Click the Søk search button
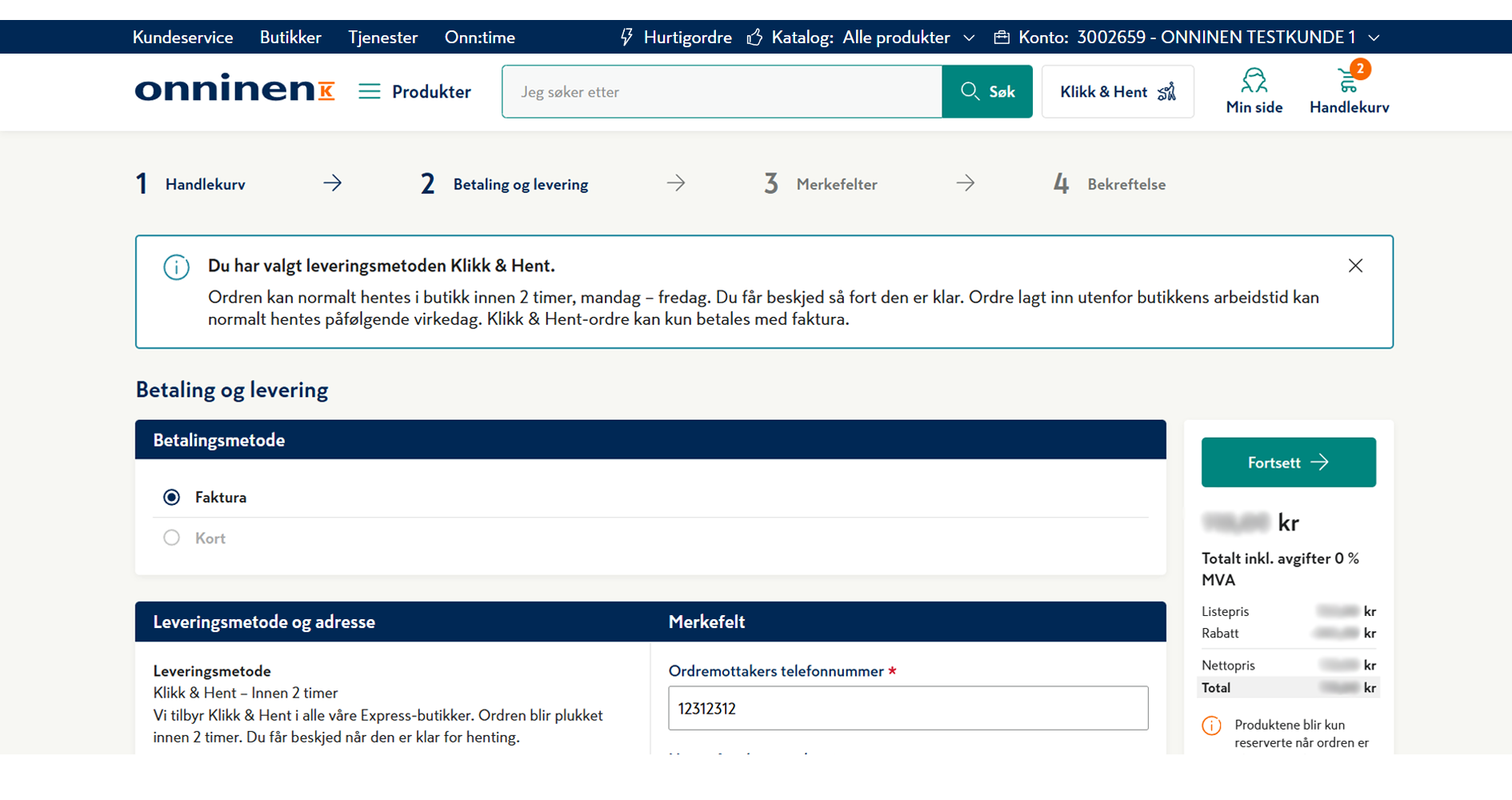Viewport: 1512px width, 800px height. pyautogui.click(x=987, y=91)
